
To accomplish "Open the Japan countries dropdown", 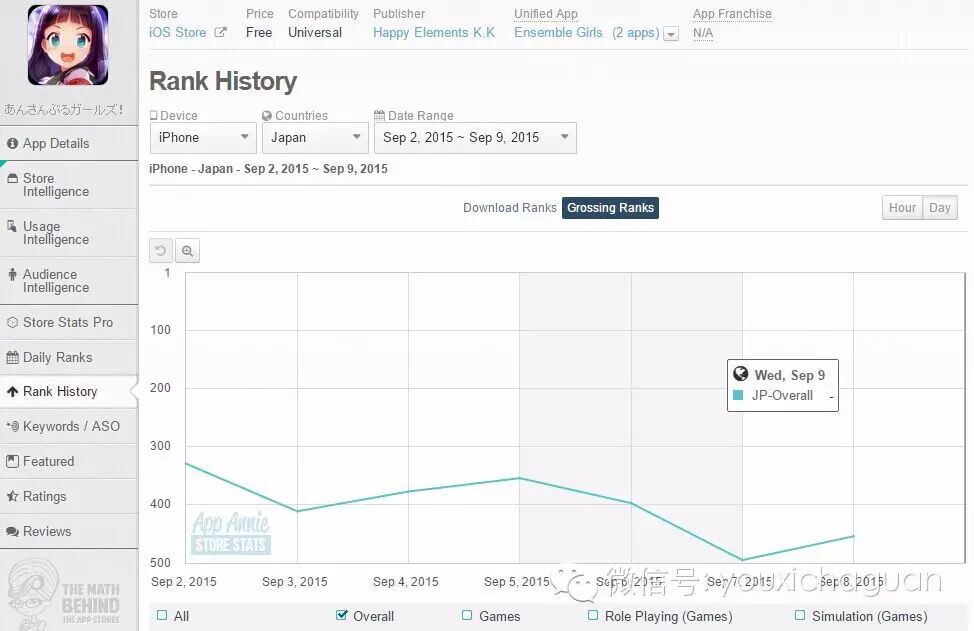I will (x=316, y=138).
